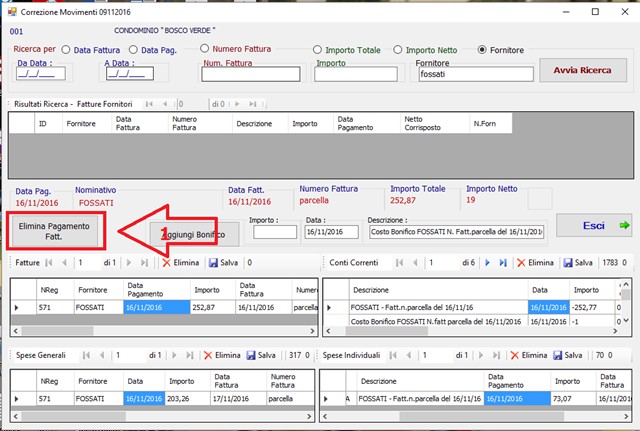
Task: Go to last record in Spese Individuali navigator
Action: pyautogui.click(x=496, y=355)
